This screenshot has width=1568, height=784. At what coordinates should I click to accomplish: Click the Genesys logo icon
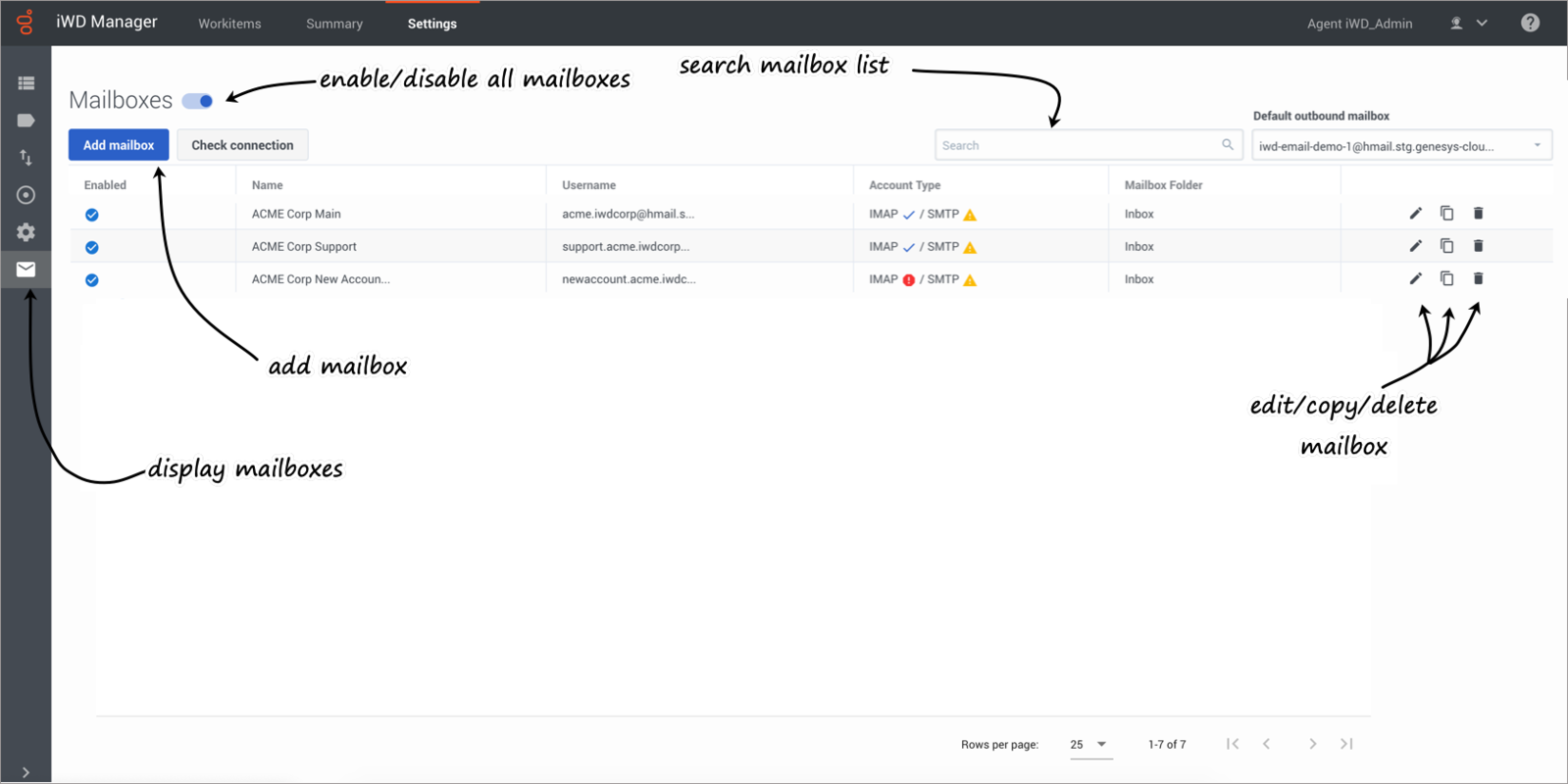click(x=25, y=22)
